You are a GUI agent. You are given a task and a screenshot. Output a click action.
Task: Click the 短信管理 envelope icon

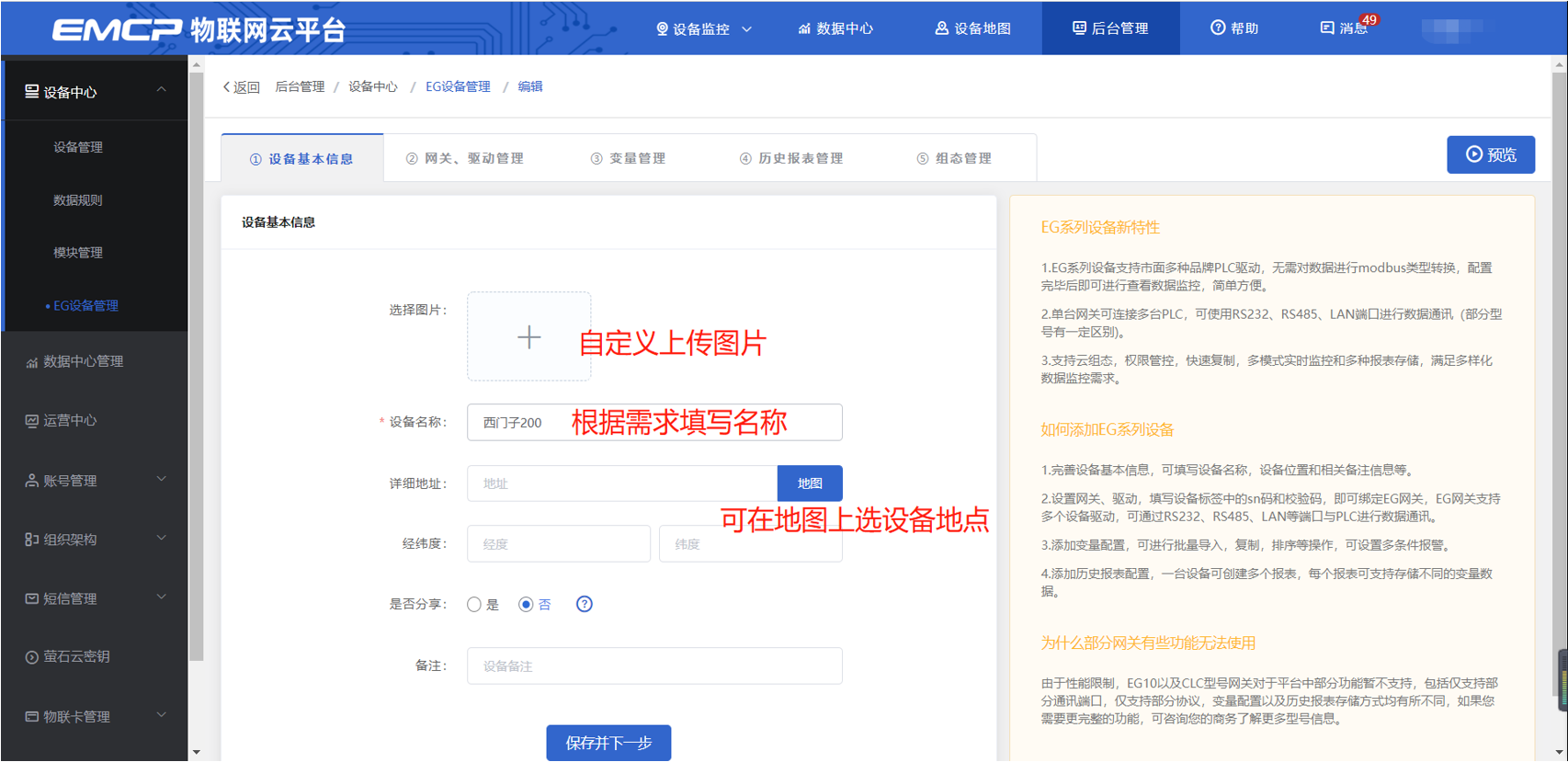click(31, 598)
